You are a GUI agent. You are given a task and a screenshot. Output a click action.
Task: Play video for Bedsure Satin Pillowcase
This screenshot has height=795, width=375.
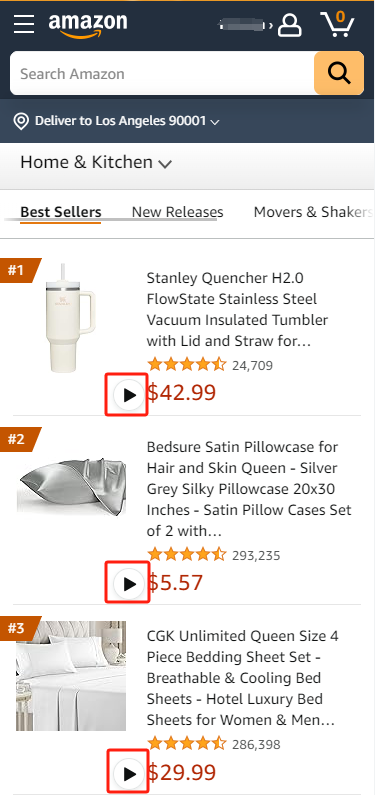127,584
